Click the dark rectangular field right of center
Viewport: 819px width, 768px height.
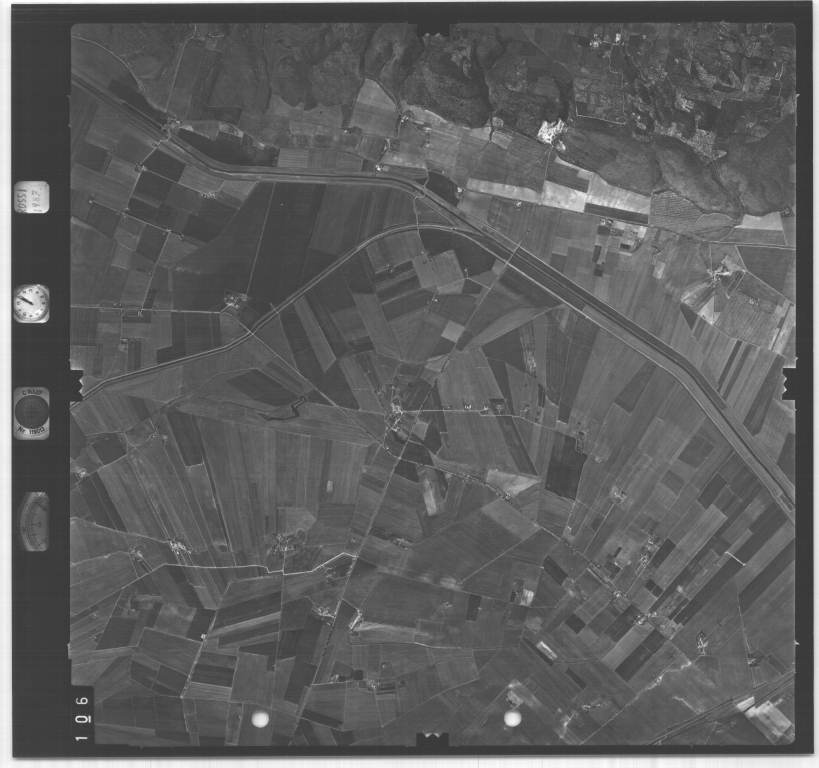click(564, 465)
